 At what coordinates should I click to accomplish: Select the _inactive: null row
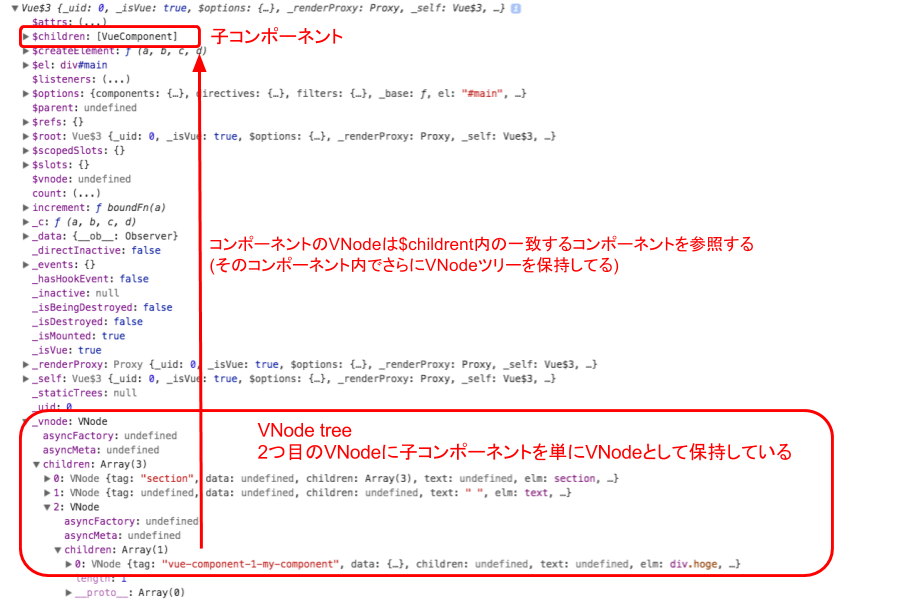coord(75,293)
